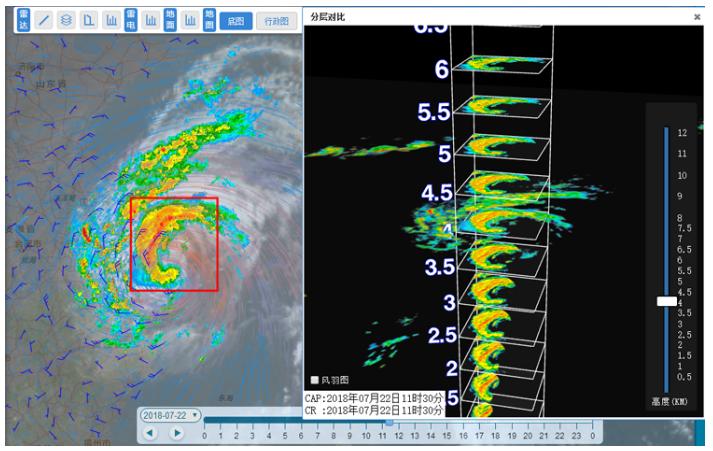
Task: Switch to the 行政图 administrative map
Action: 276,21
